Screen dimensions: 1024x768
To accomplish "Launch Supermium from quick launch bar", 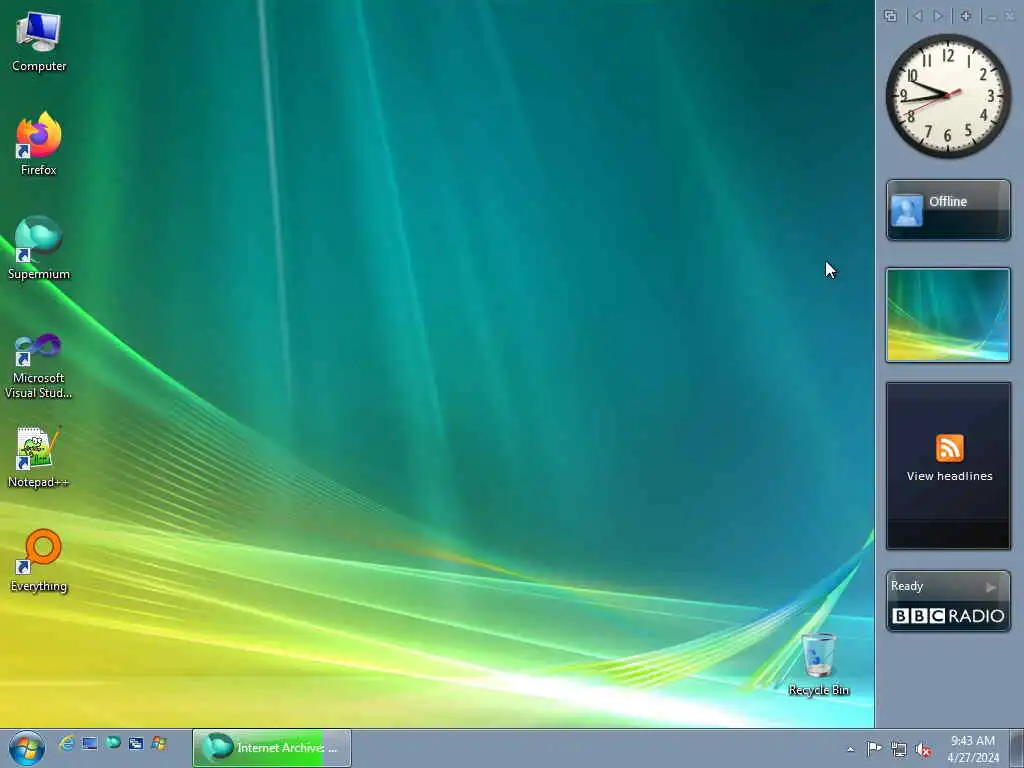I will pos(113,743).
